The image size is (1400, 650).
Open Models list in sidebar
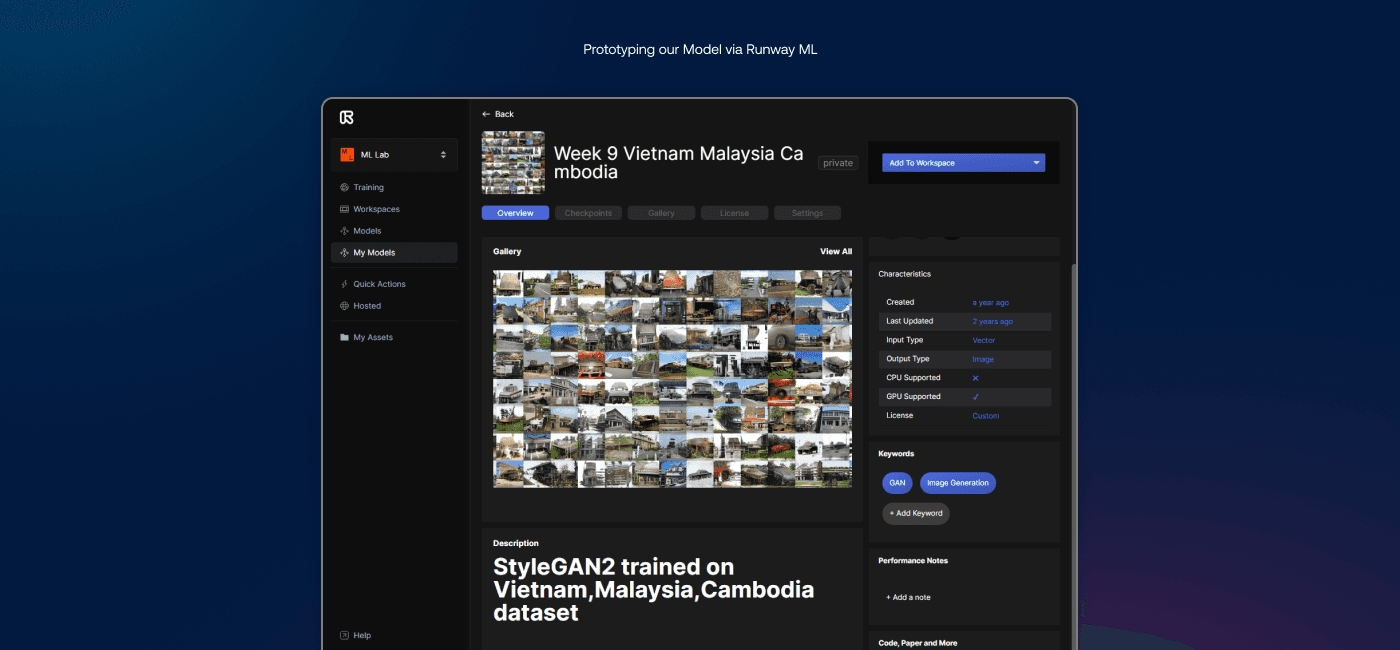367,231
